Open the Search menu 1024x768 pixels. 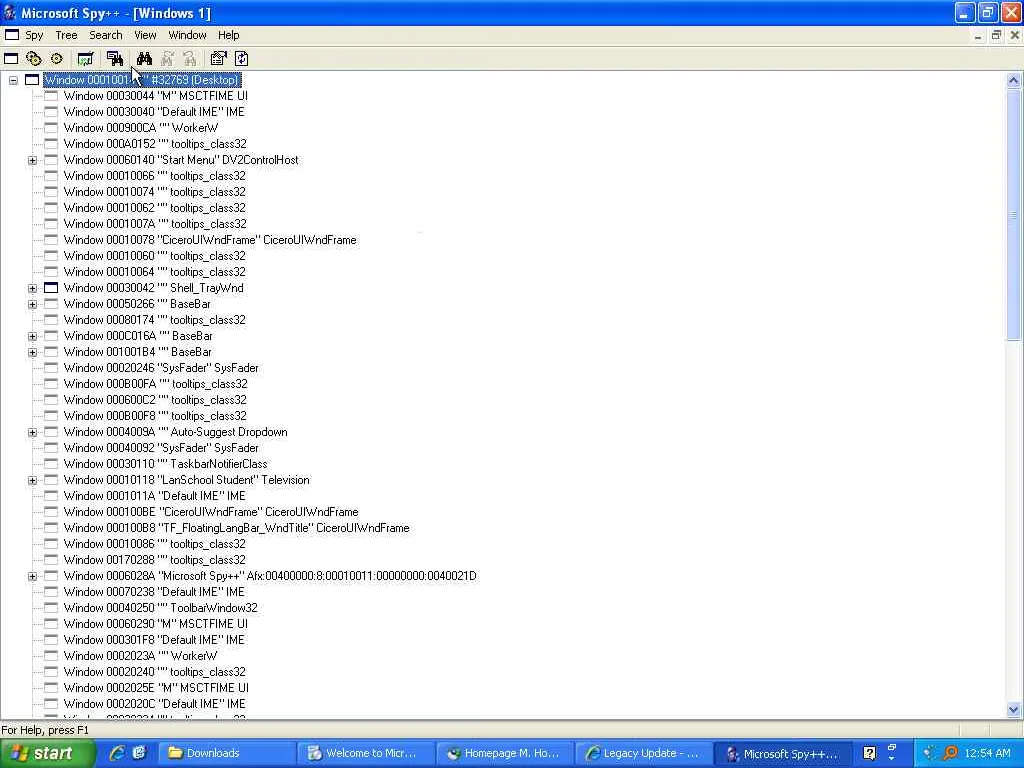106,35
